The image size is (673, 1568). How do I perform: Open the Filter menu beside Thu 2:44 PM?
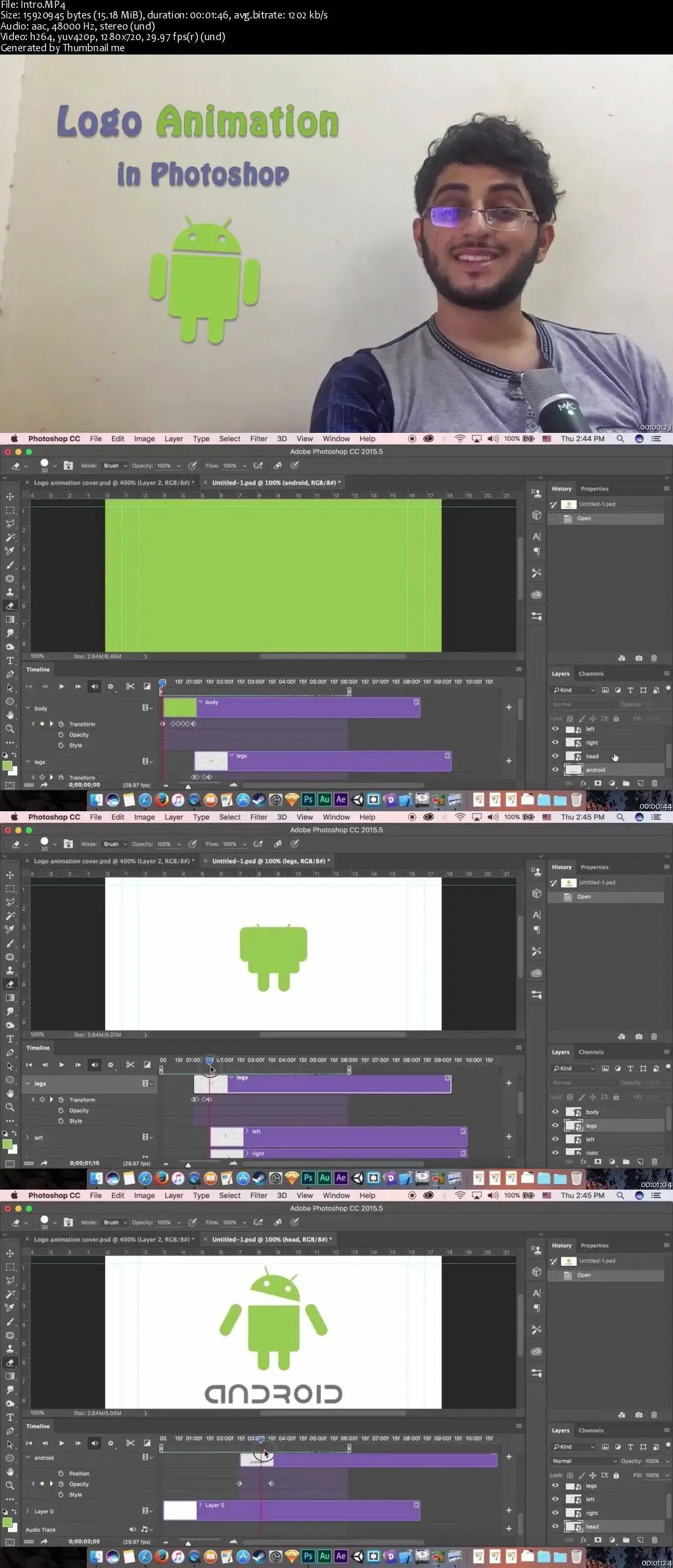[x=258, y=439]
